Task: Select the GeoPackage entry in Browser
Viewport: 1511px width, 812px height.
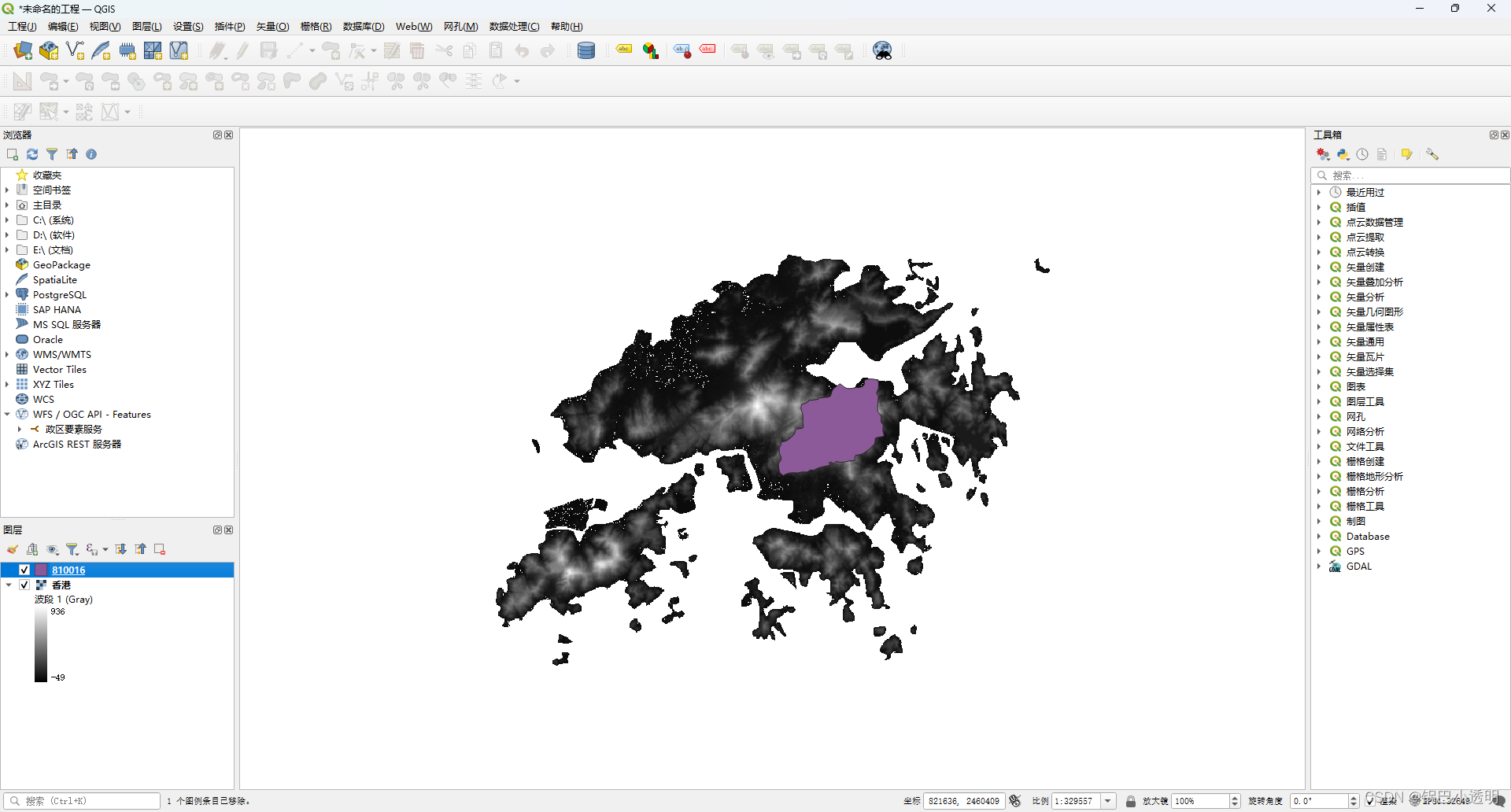Action: (61, 265)
